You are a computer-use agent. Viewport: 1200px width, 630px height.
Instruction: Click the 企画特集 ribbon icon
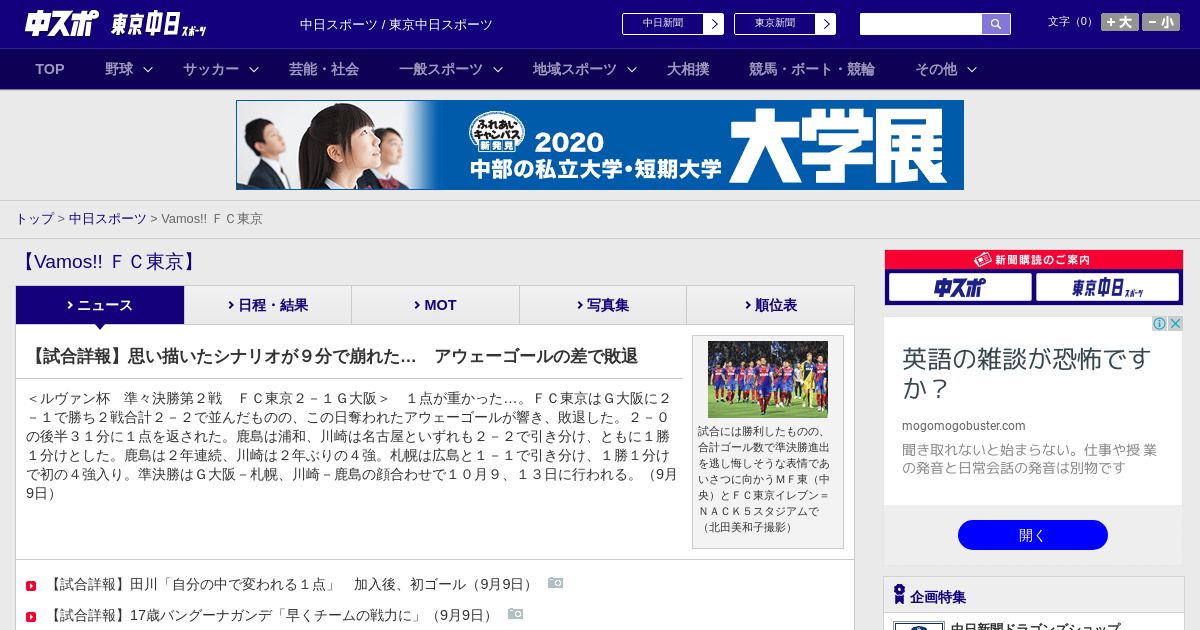coord(899,594)
